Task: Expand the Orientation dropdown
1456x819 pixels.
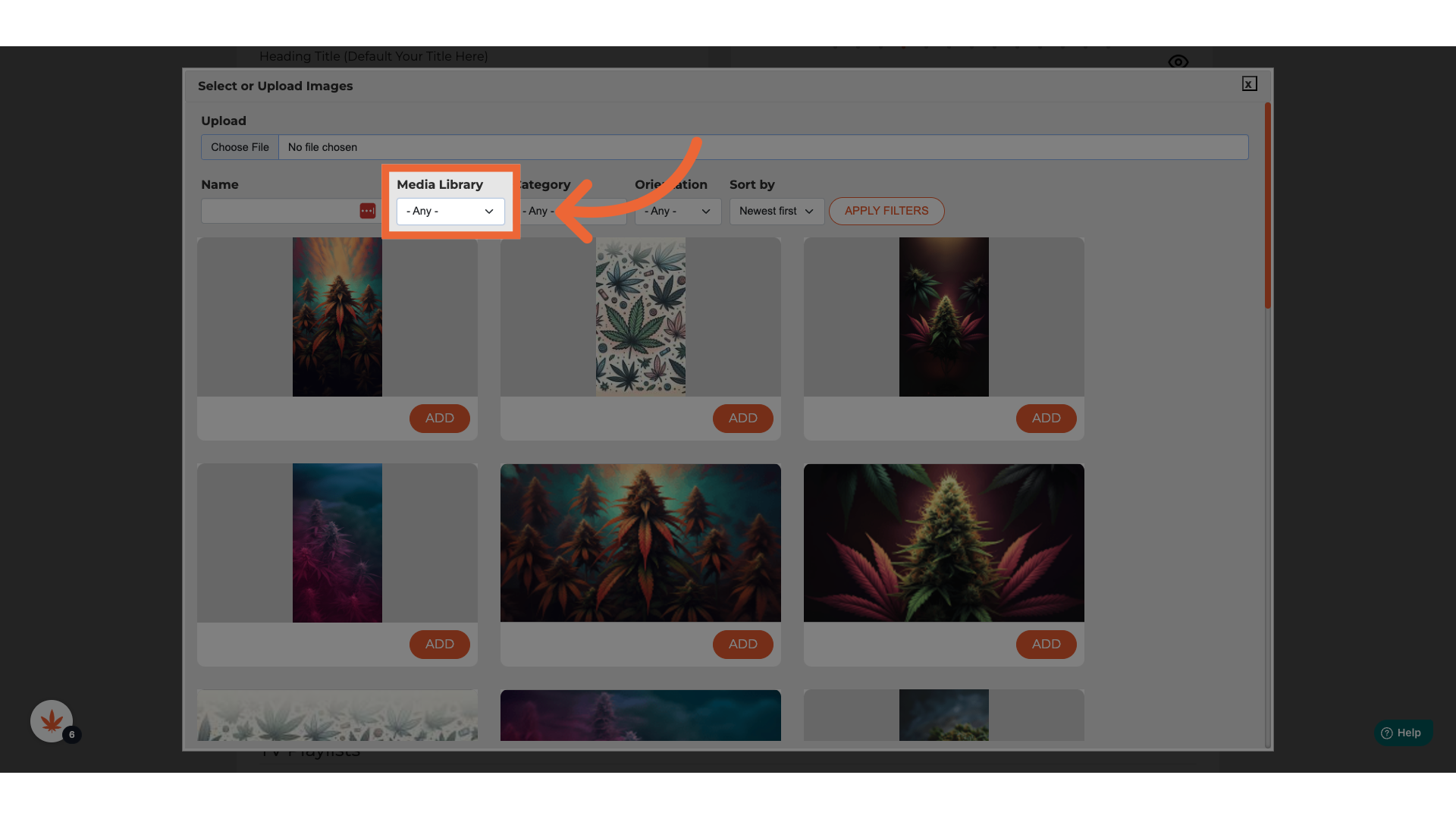Action: [x=677, y=211]
